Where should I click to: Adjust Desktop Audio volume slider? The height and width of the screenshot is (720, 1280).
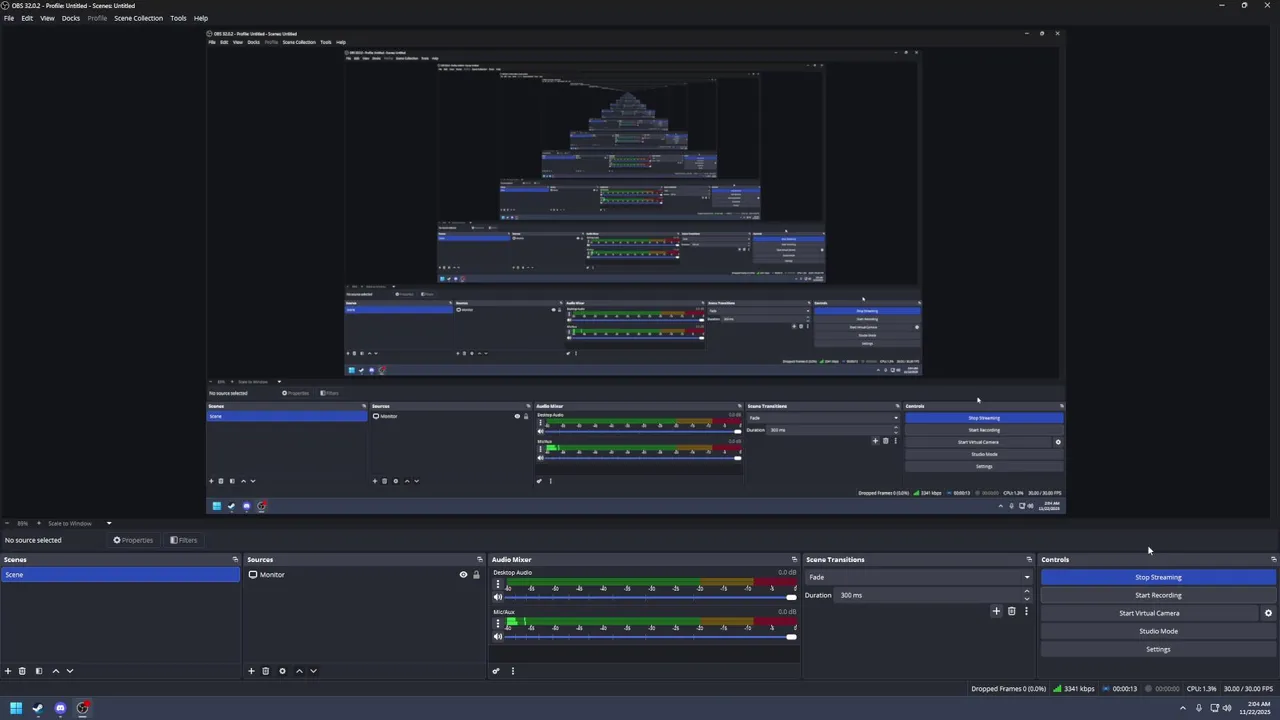(x=651, y=597)
